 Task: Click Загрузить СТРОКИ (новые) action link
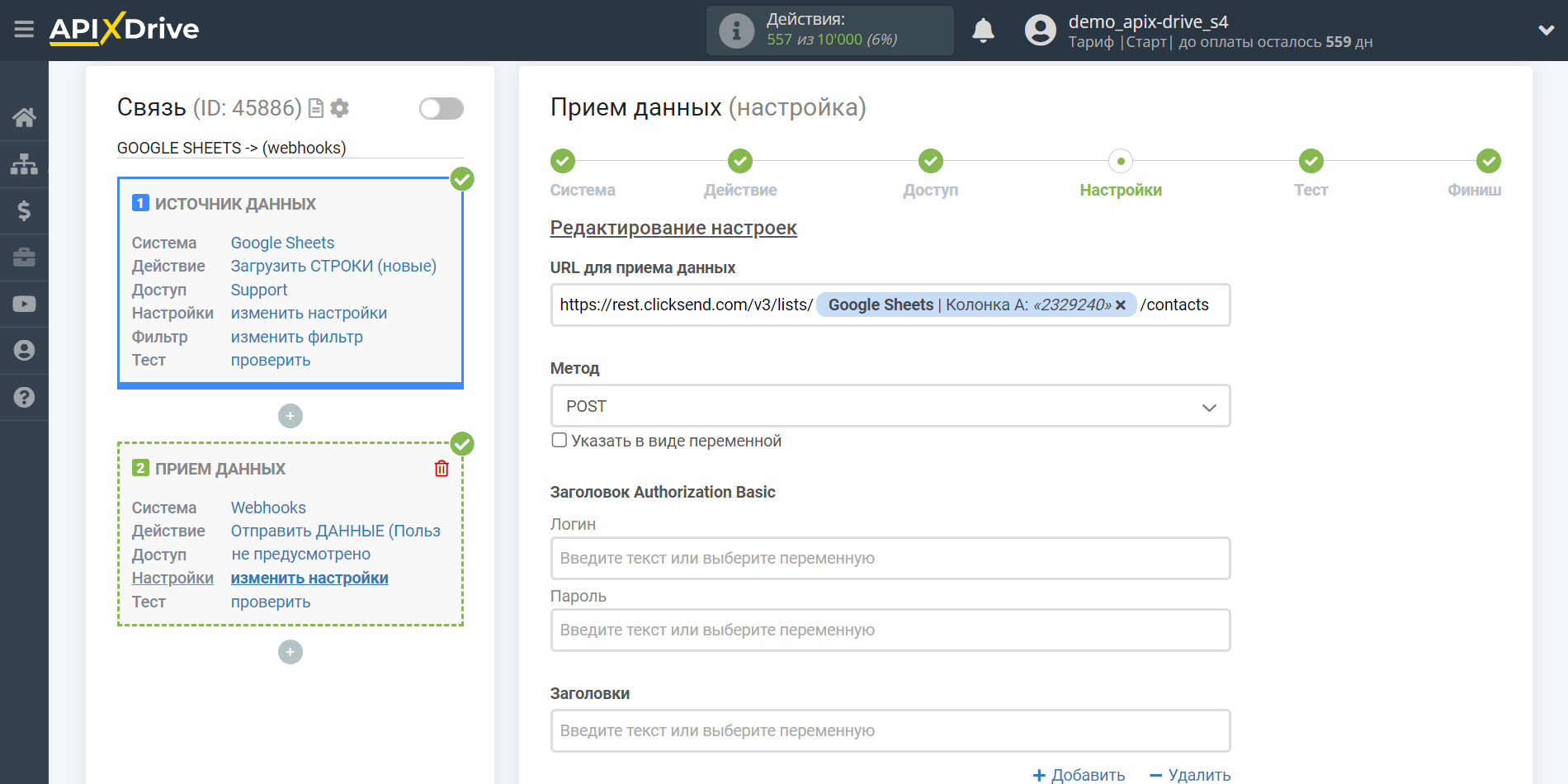tap(333, 266)
